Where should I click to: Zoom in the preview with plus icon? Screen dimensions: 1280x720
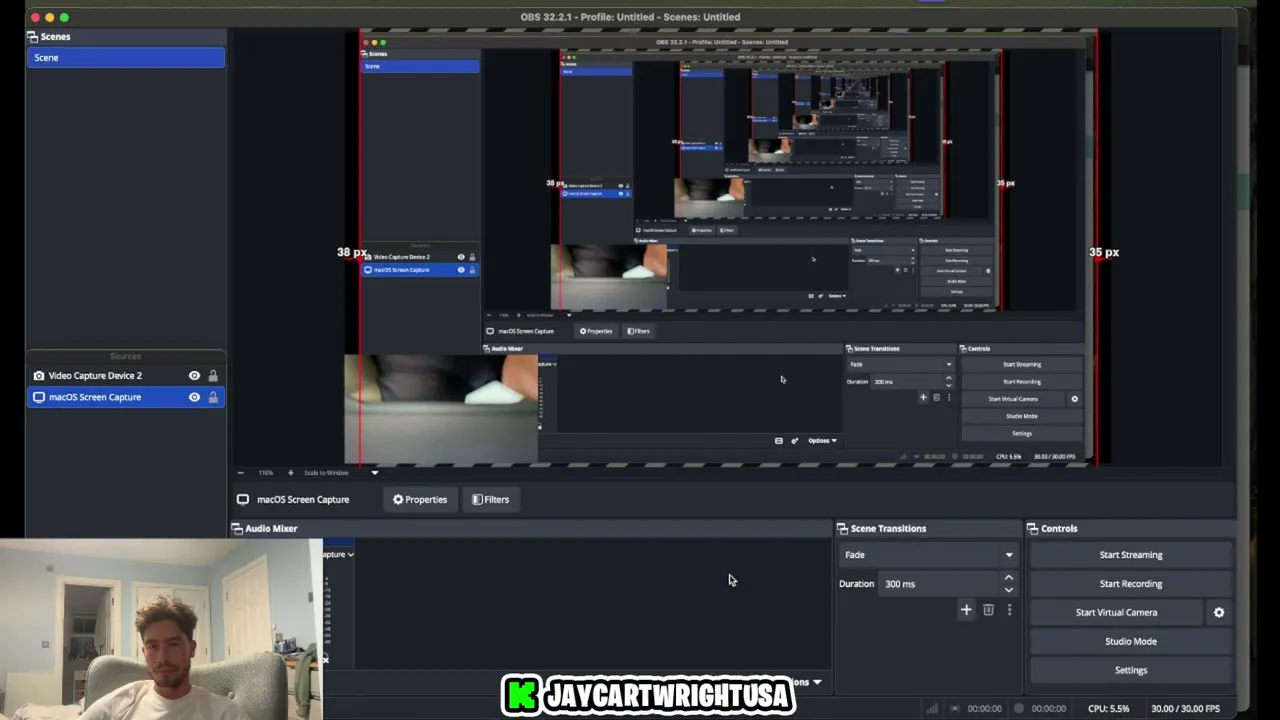click(x=291, y=473)
